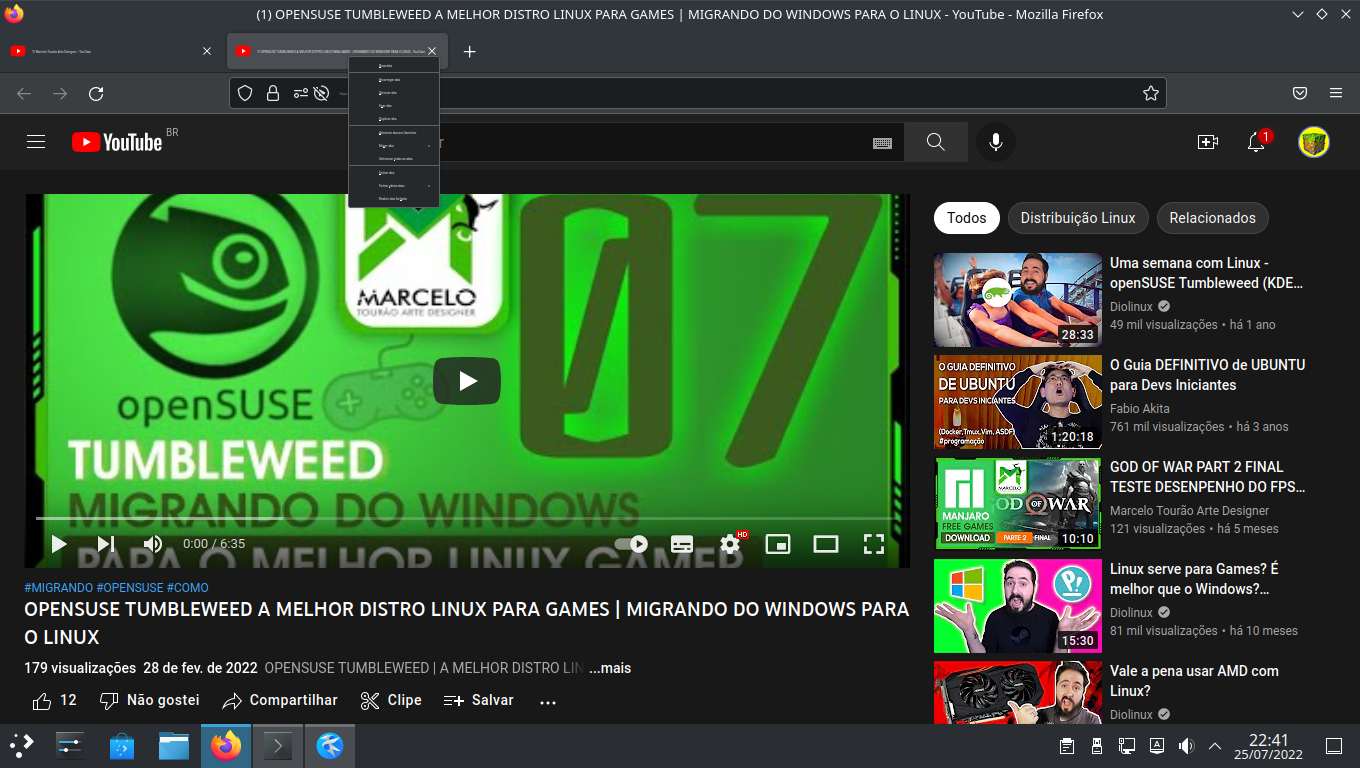Viewport: 1360px width, 768px height.
Task: Go to YouTube home via the logo
Action: pyautogui.click(x=117, y=142)
